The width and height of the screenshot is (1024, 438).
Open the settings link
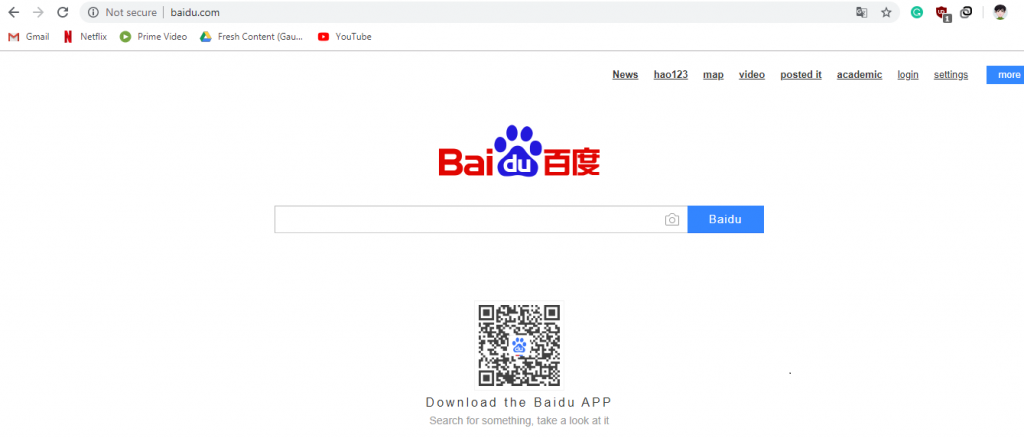pos(951,75)
